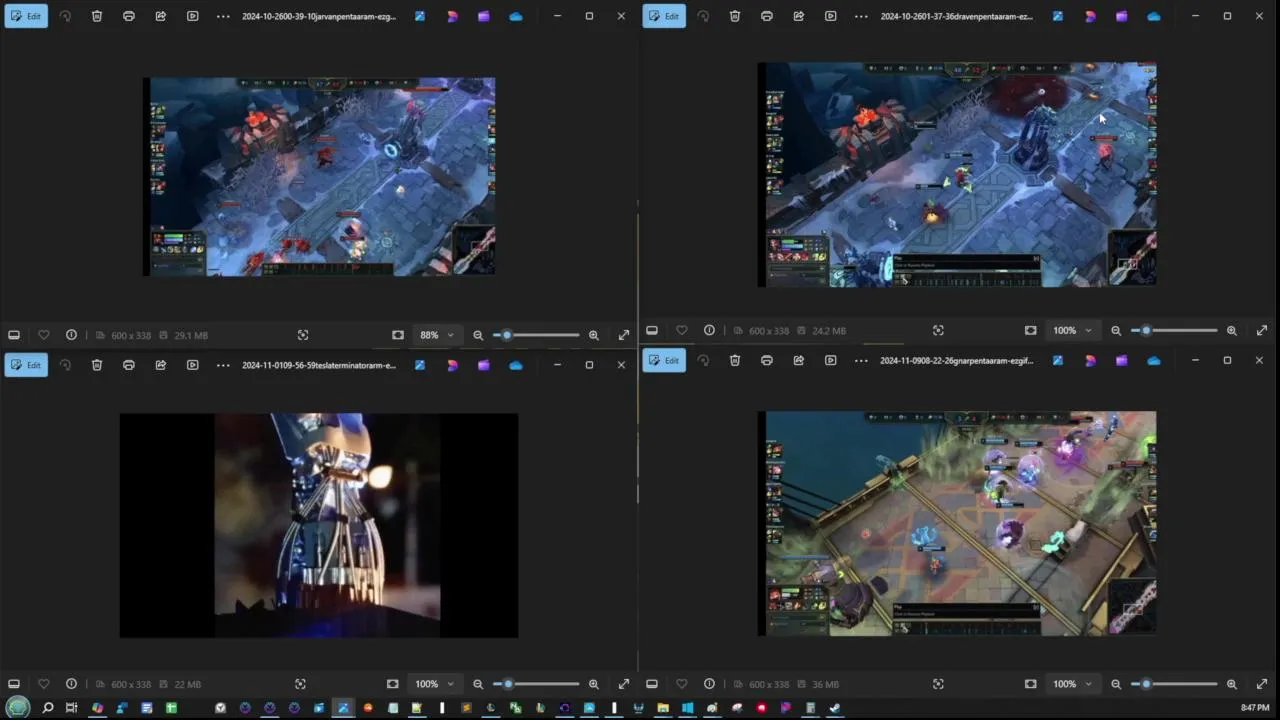Delete the gnar pentakill image

pyautogui.click(x=735, y=360)
